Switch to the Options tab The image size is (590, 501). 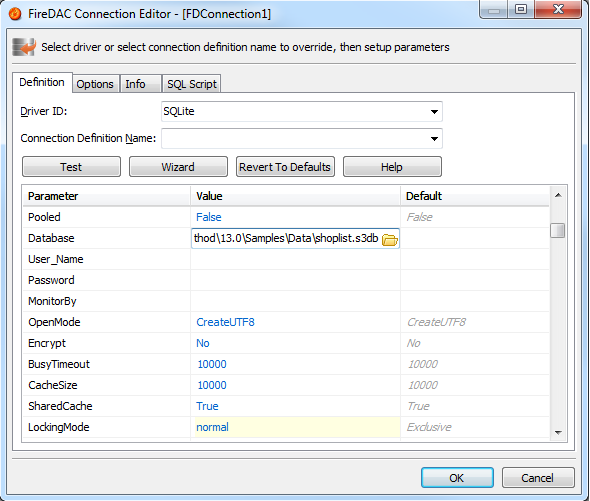95,84
